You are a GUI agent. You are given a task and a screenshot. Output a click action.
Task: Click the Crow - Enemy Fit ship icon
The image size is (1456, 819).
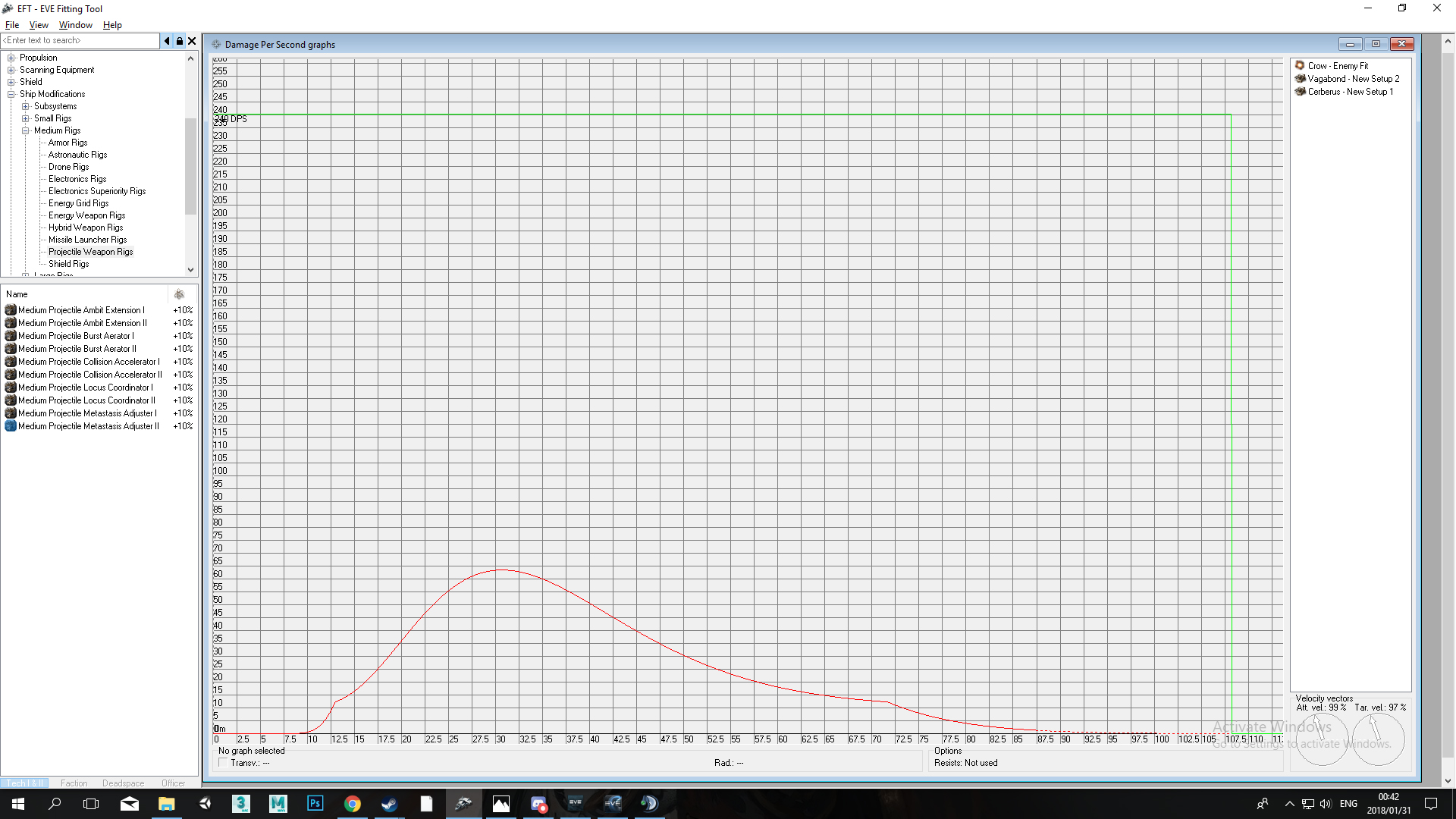[1300, 66]
